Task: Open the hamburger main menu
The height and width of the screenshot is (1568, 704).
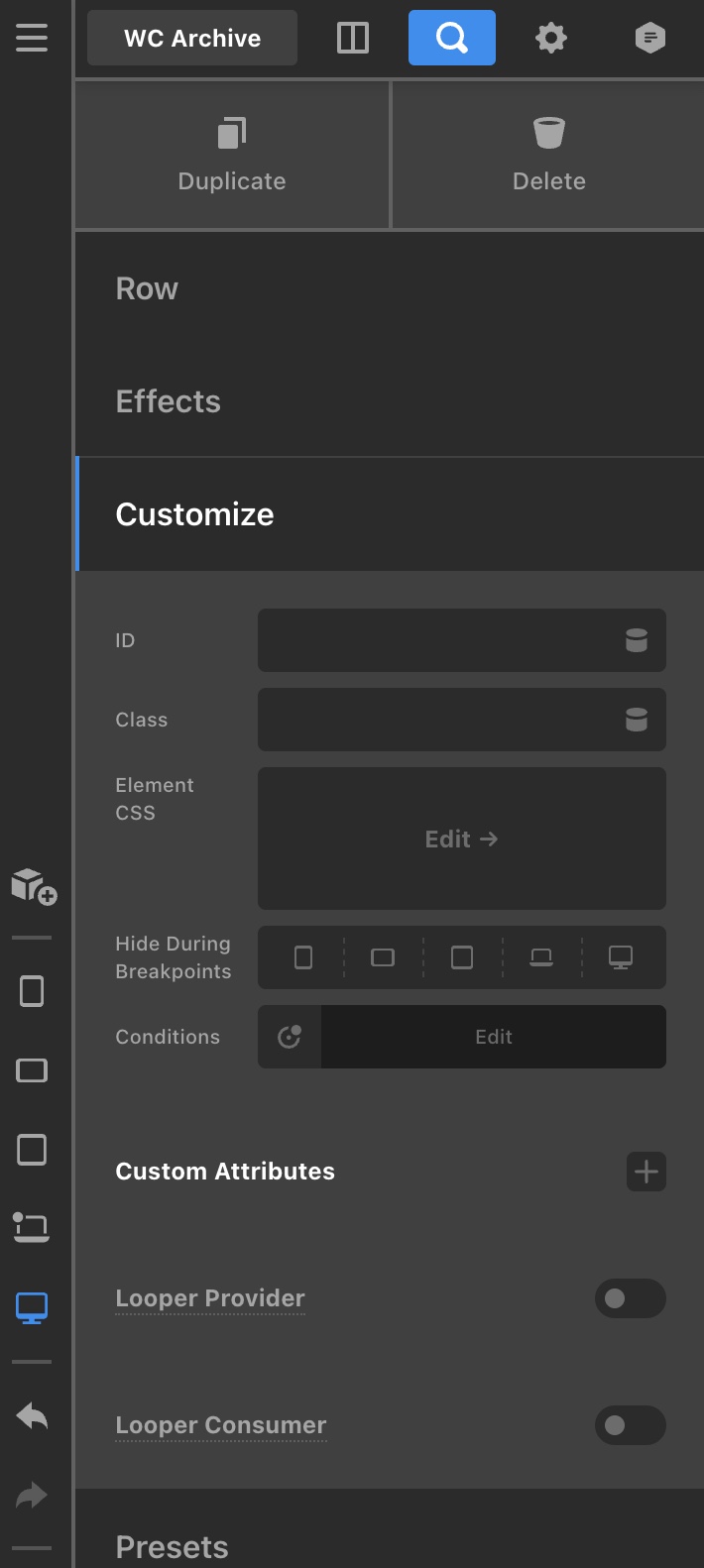Action: coord(32,38)
